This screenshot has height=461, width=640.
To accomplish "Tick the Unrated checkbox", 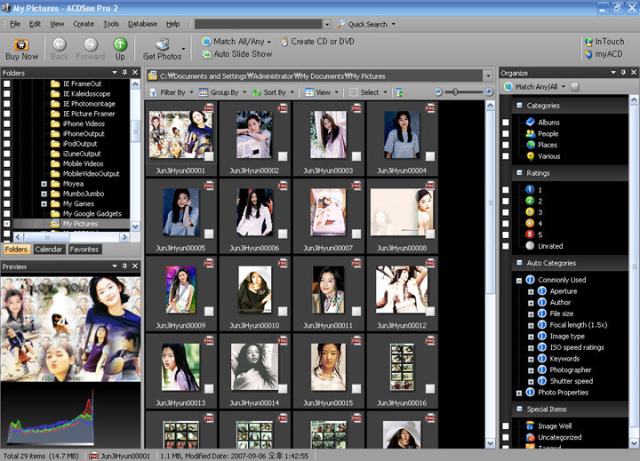I will (505, 246).
